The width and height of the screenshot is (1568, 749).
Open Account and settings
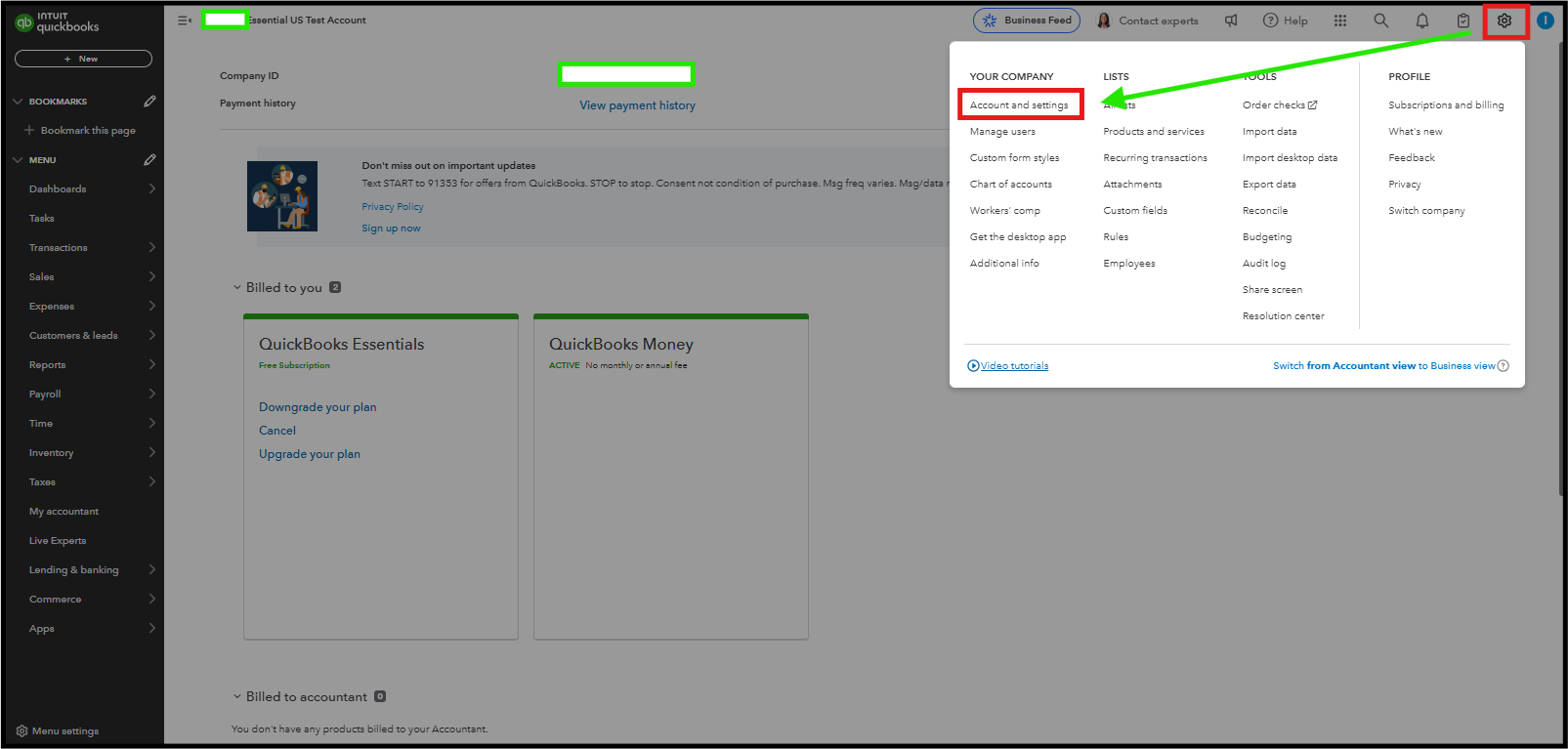(1019, 105)
